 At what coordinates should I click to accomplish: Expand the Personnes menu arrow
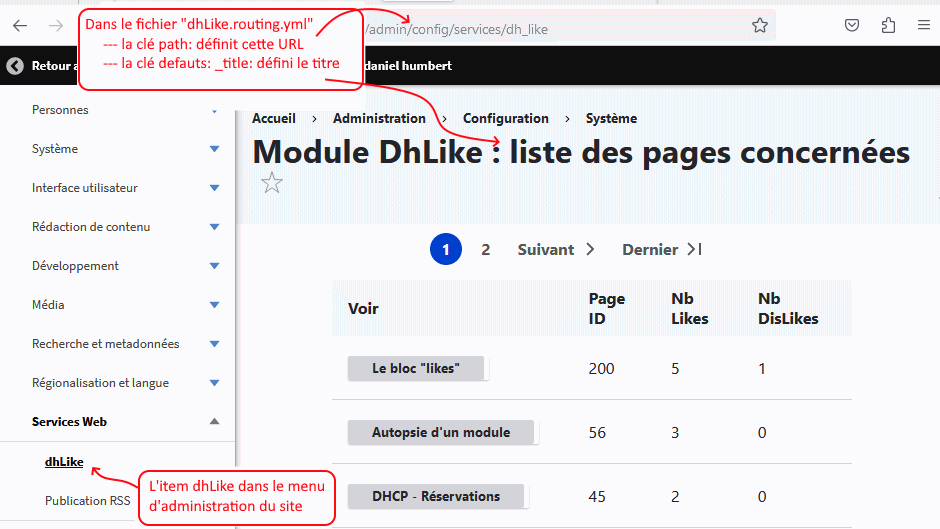(x=215, y=111)
